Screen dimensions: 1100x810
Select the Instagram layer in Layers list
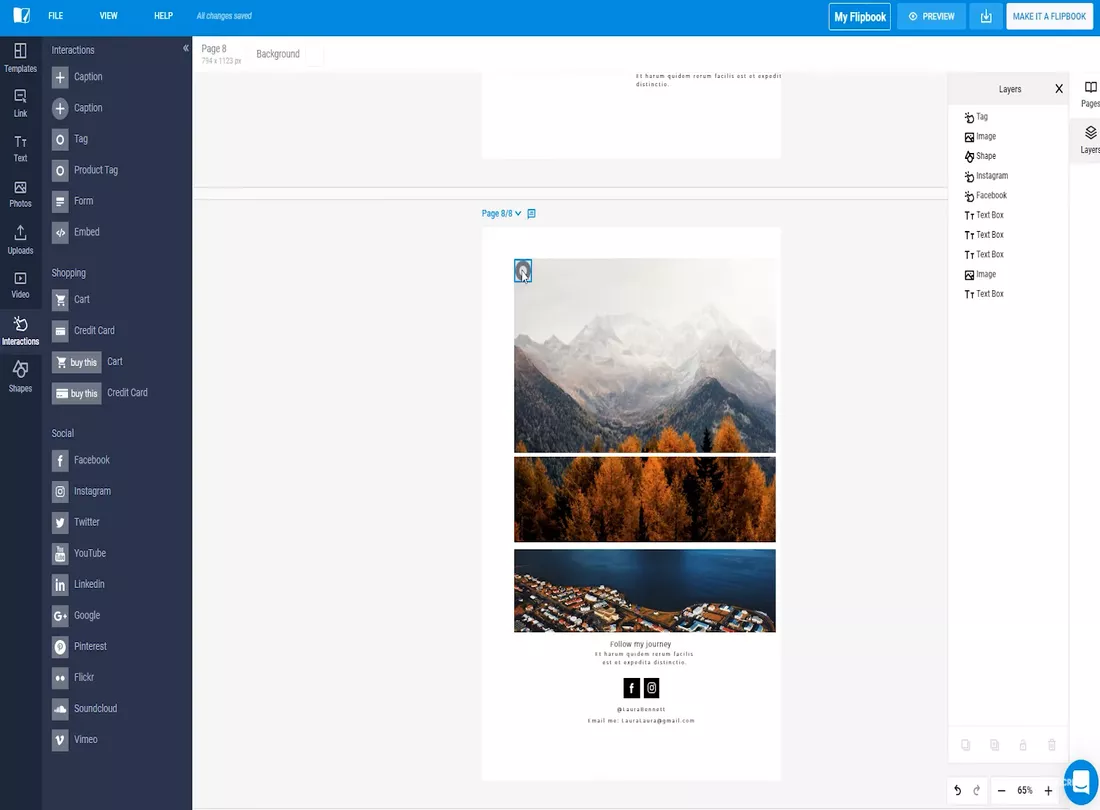(x=991, y=176)
